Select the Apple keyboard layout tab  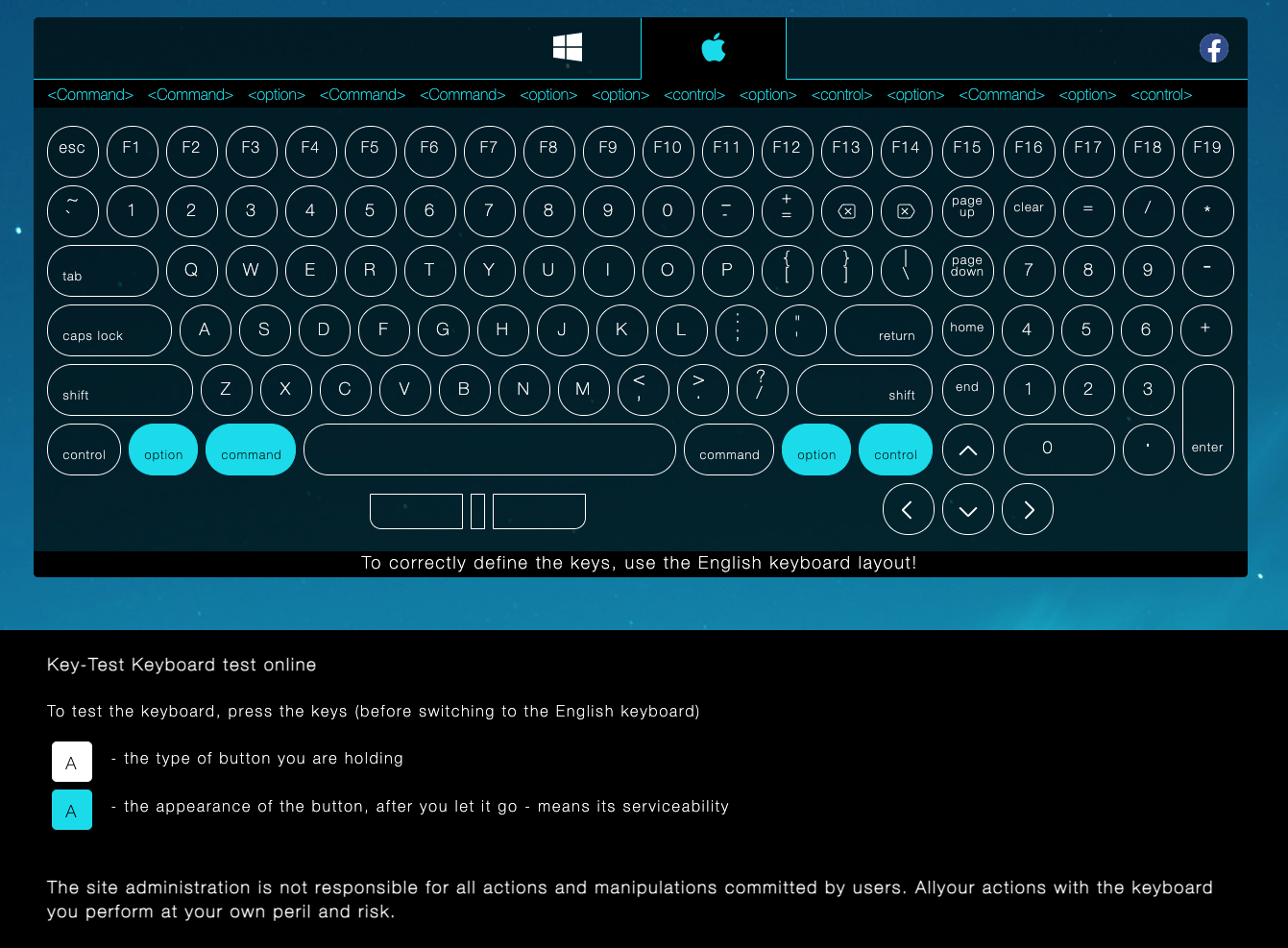coord(713,47)
